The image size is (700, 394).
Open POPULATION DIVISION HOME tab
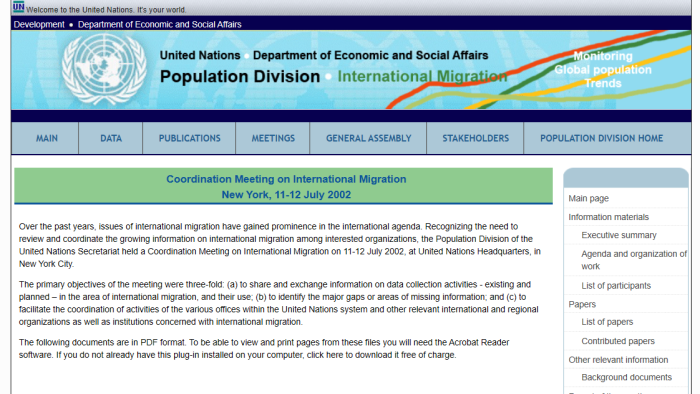click(601, 138)
